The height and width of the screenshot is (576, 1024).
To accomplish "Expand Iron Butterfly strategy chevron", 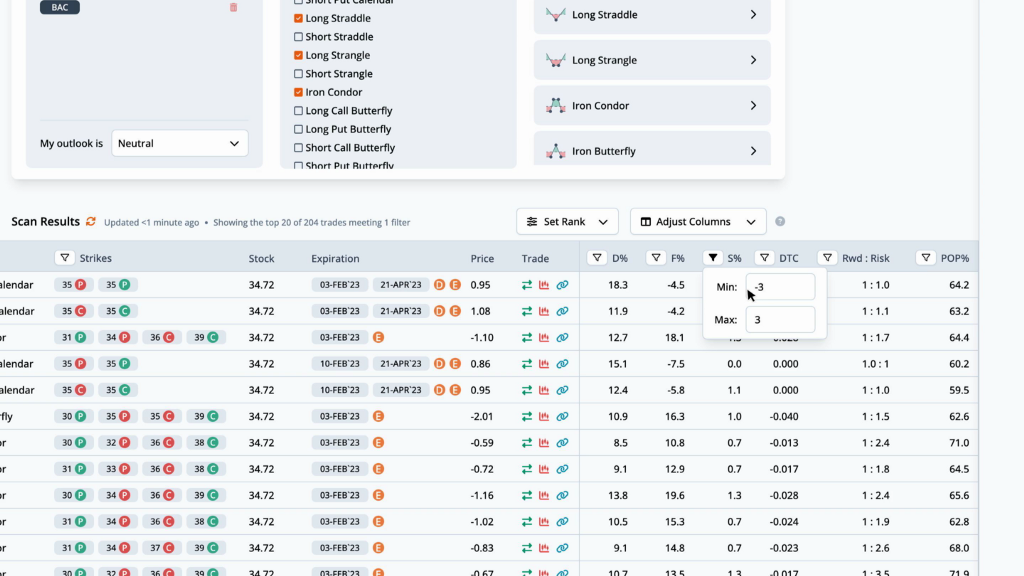I will click(753, 151).
